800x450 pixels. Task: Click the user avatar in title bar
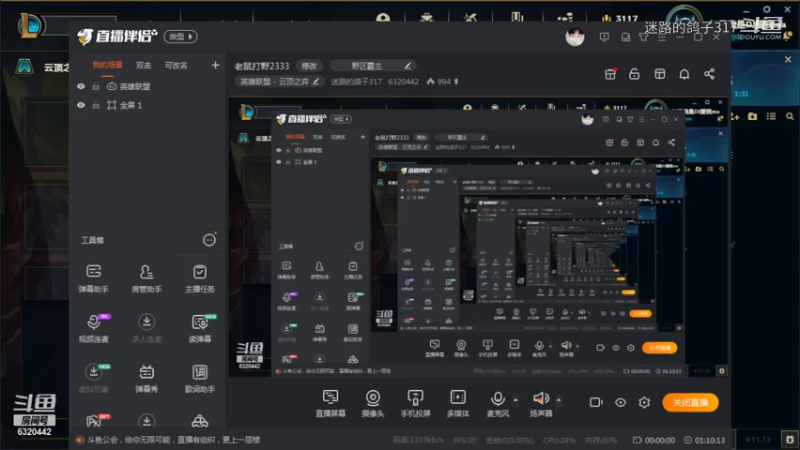pos(575,37)
